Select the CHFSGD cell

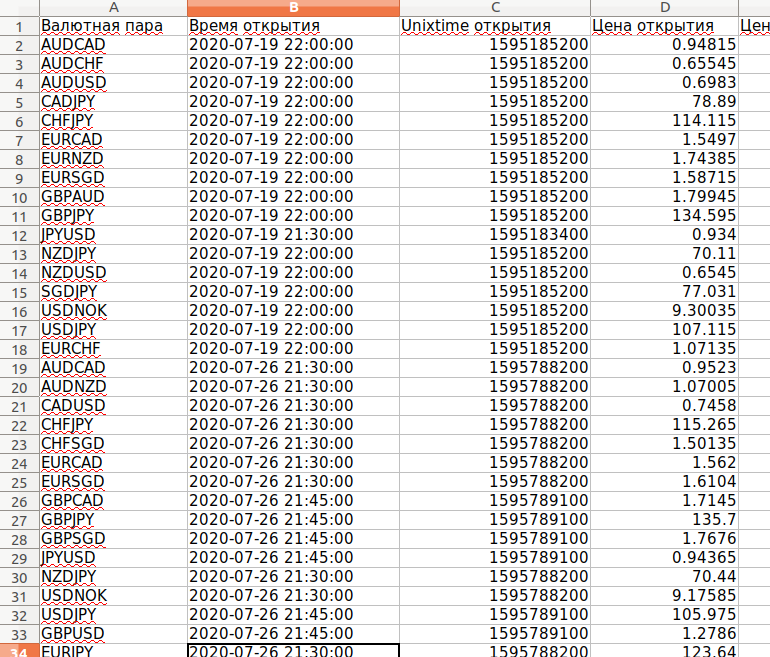coord(113,444)
